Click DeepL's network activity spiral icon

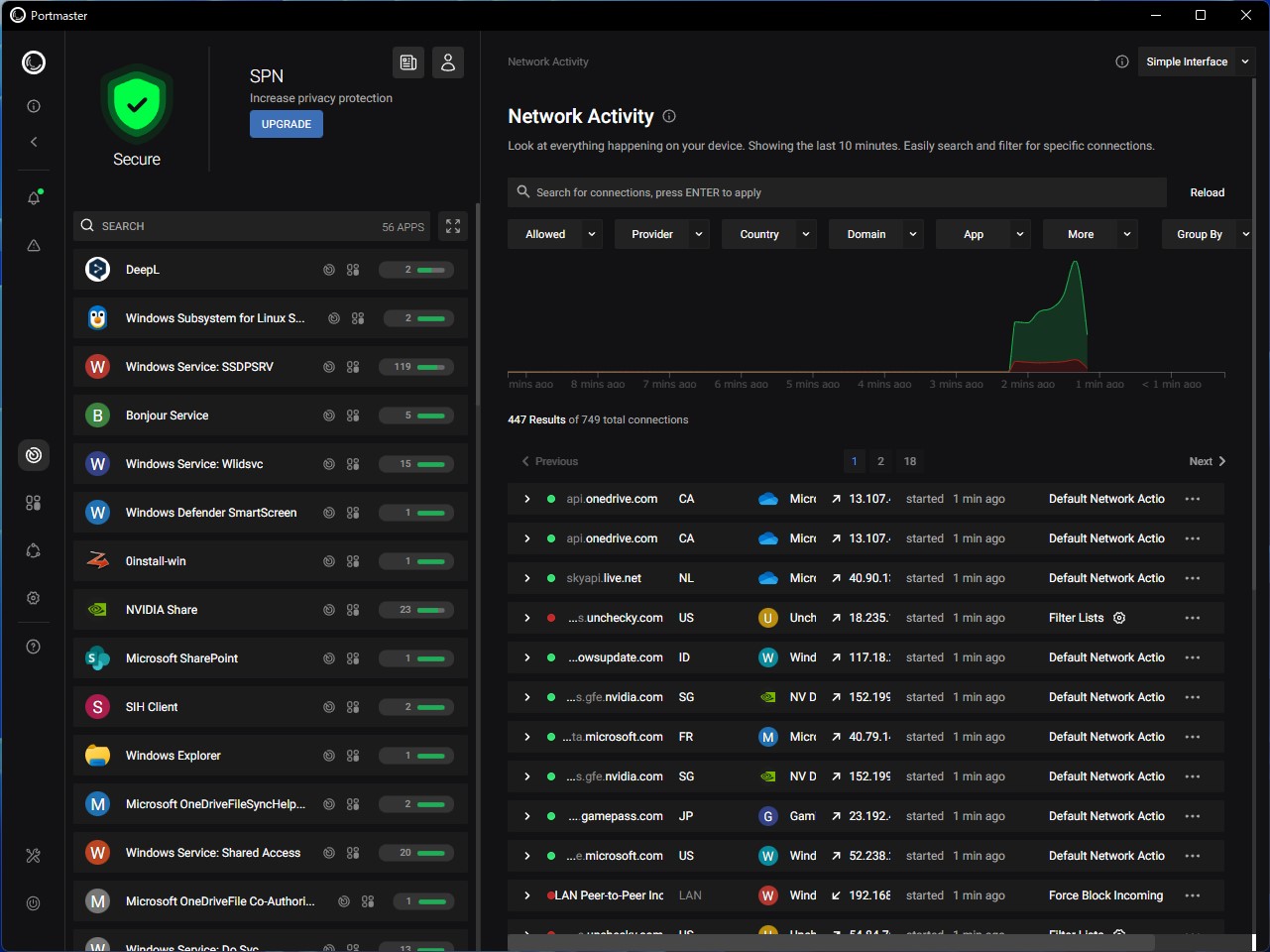pos(328,269)
